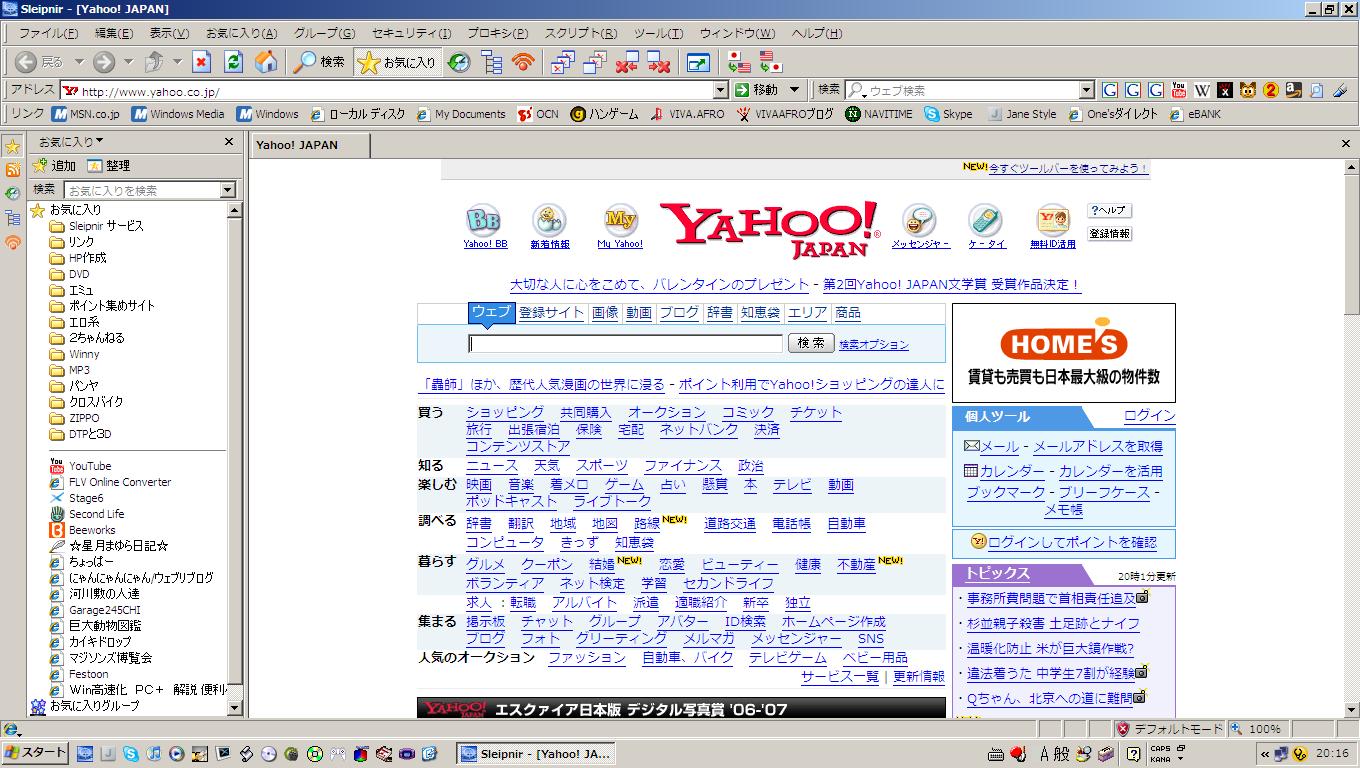The width and height of the screenshot is (1360, 768).
Task: Open the ショッピング link
Action: click(505, 412)
